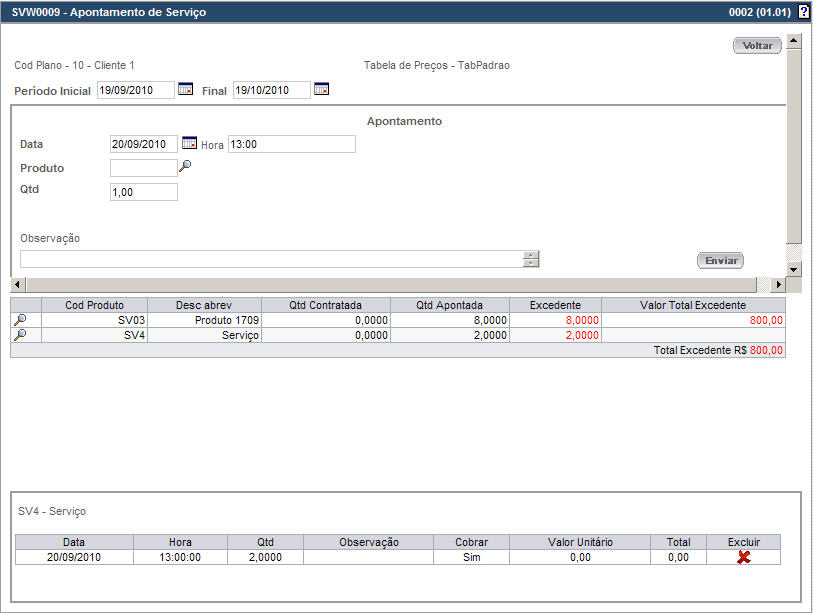Click the Produto code input box
Screen dimensions: 813x613
coord(143,168)
